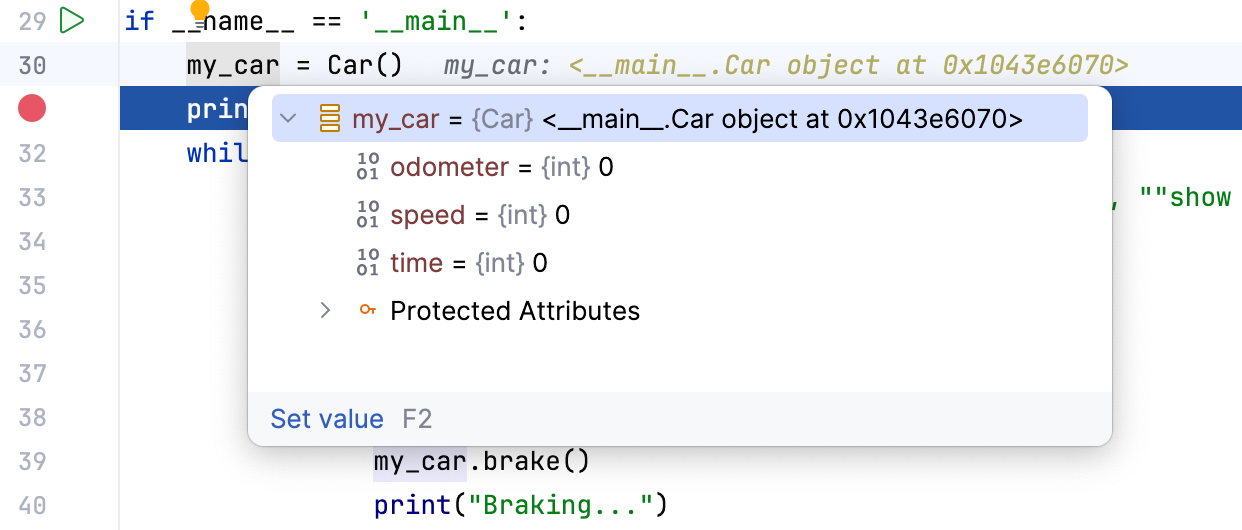Click the yellow intention lightbulb icon

pyautogui.click(x=200, y=11)
